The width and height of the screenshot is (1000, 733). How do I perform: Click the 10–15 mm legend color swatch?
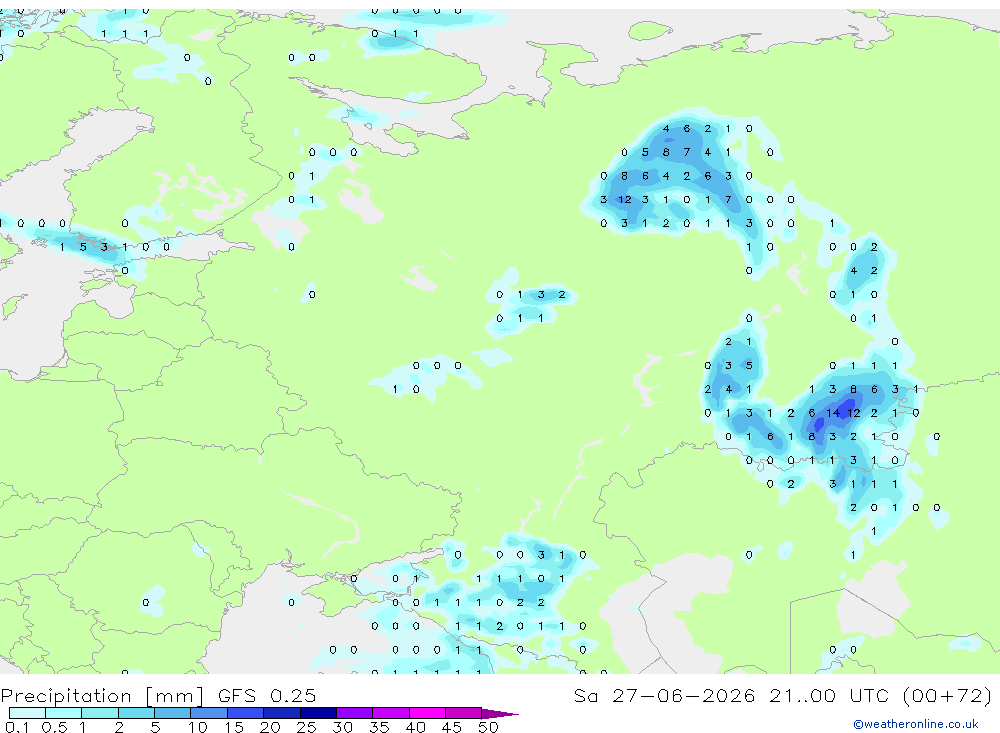click(209, 713)
